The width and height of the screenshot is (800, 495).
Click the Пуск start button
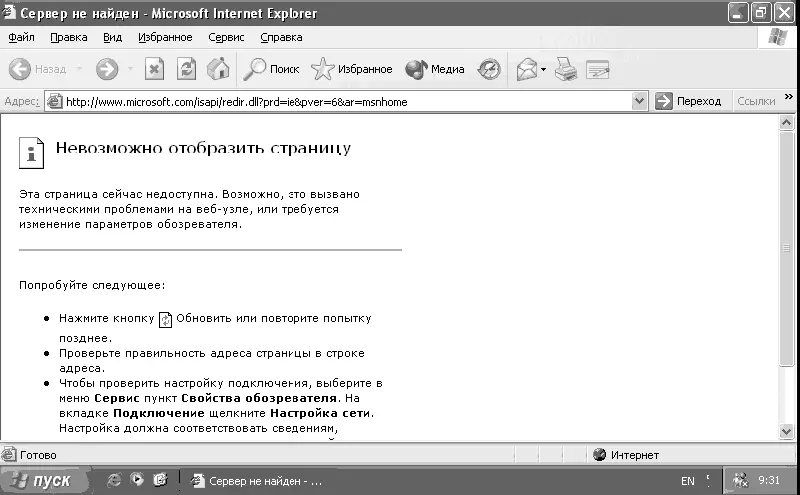coord(40,480)
